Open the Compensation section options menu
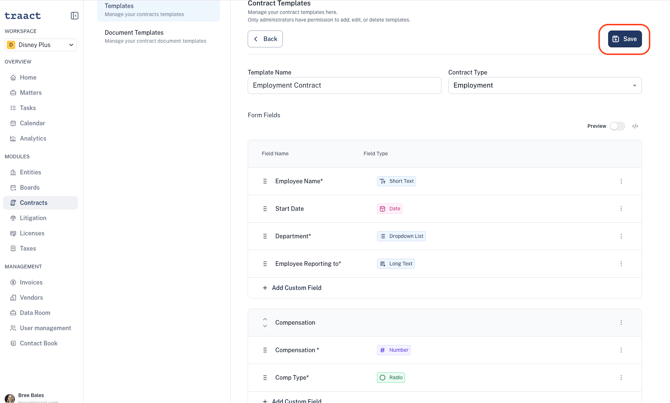This screenshot has width=670, height=403. pos(621,323)
